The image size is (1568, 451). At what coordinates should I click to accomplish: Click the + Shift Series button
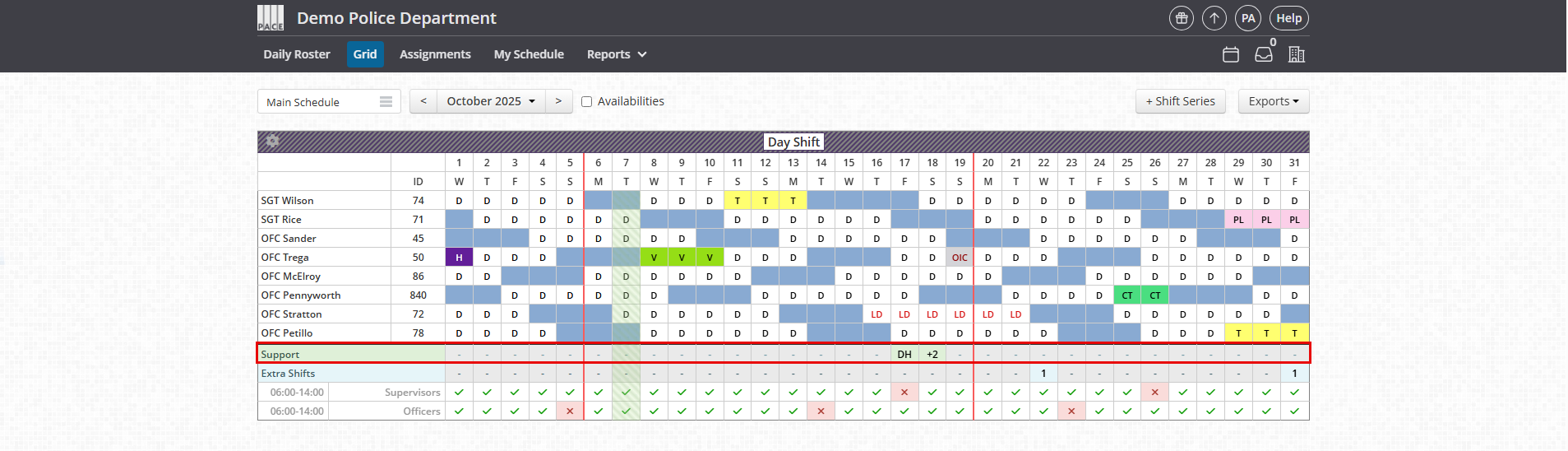1180,101
